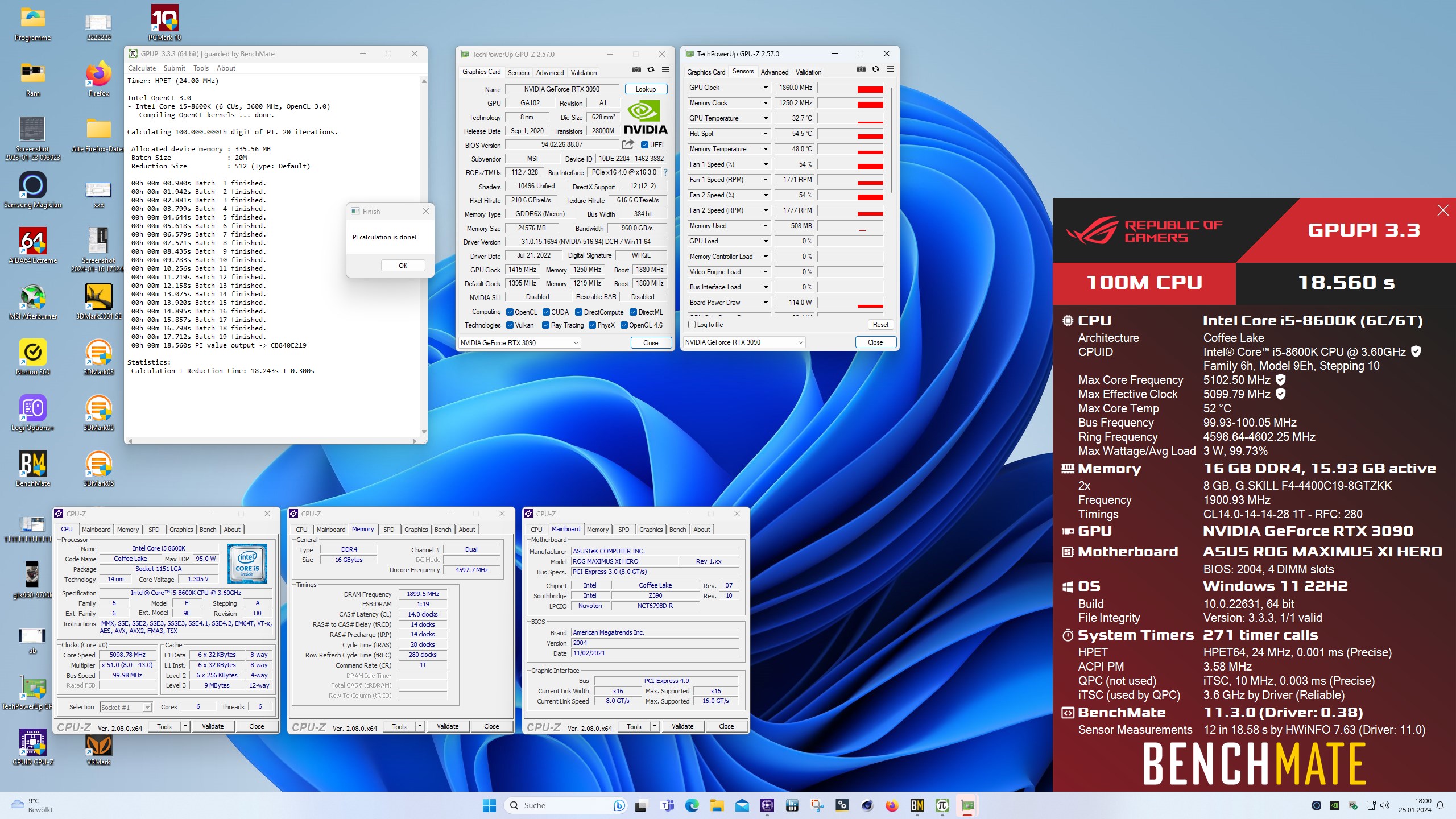The height and width of the screenshot is (819, 1456).
Task: Click Validate in CPU-Z Mainboard window
Action: [x=682, y=726]
